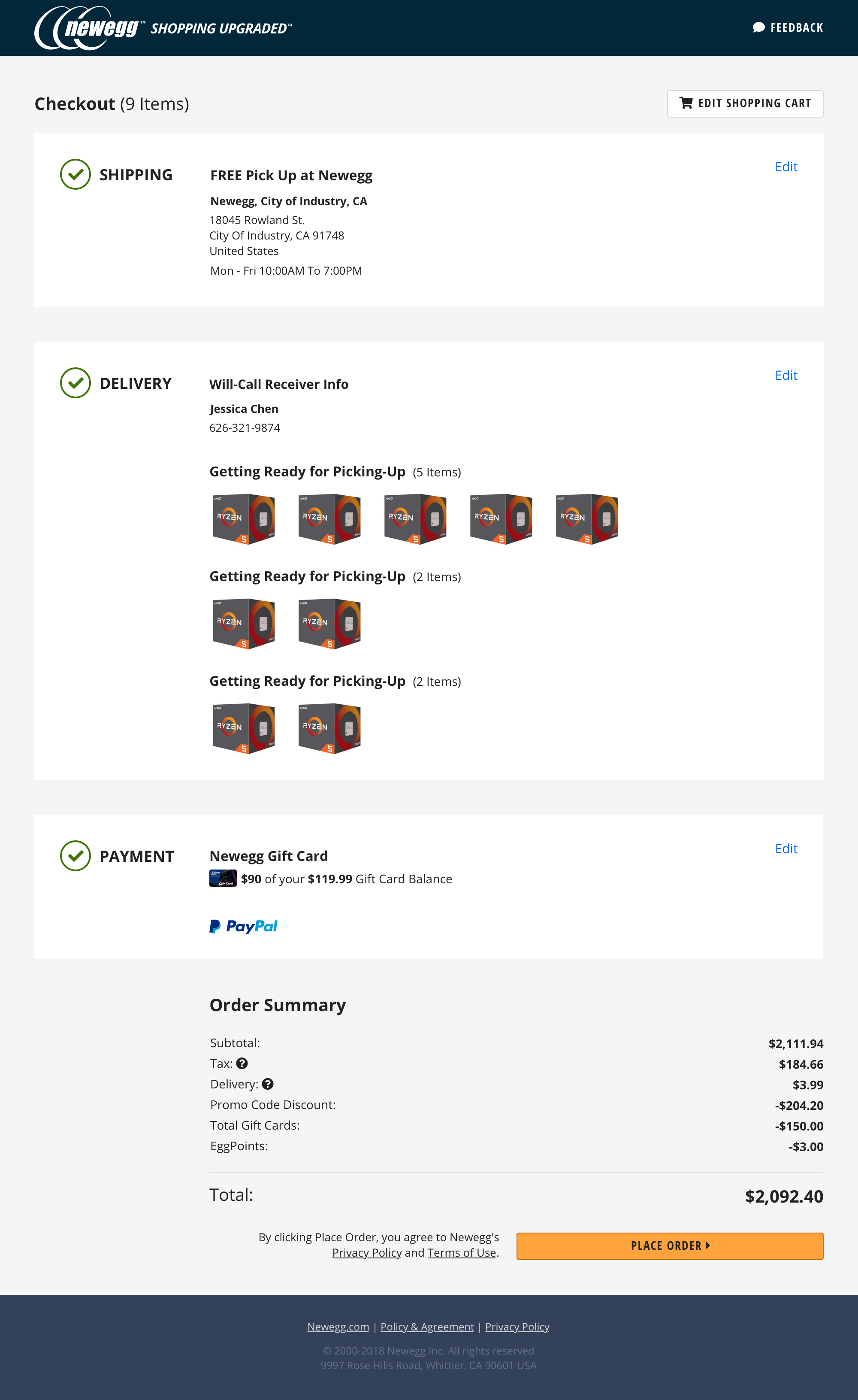Click first Ryzen thumbnail in 5-item group
This screenshot has height=1400, width=858.
click(x=244, y=519)
